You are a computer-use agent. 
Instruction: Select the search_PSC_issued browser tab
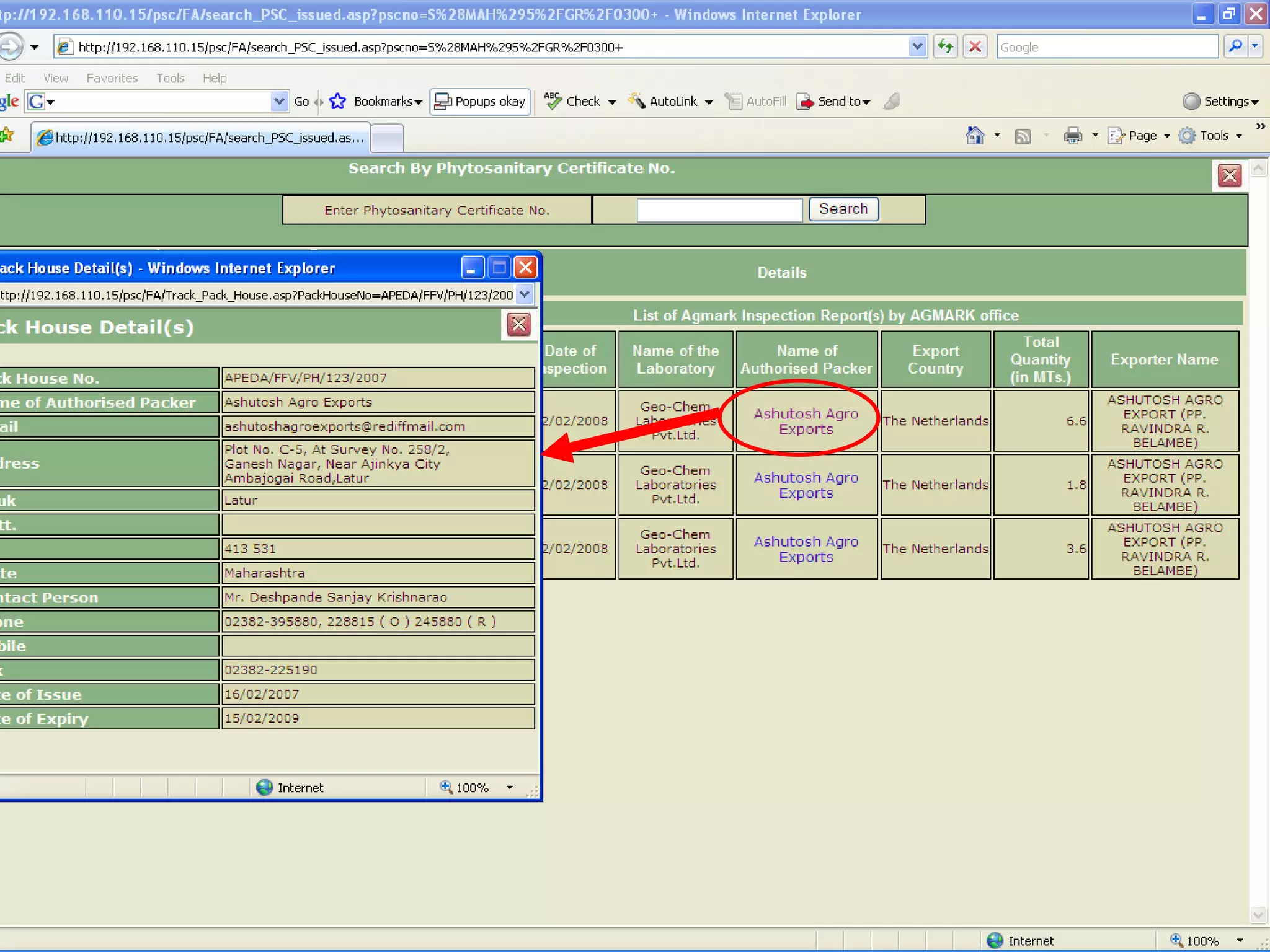(202, 138)
